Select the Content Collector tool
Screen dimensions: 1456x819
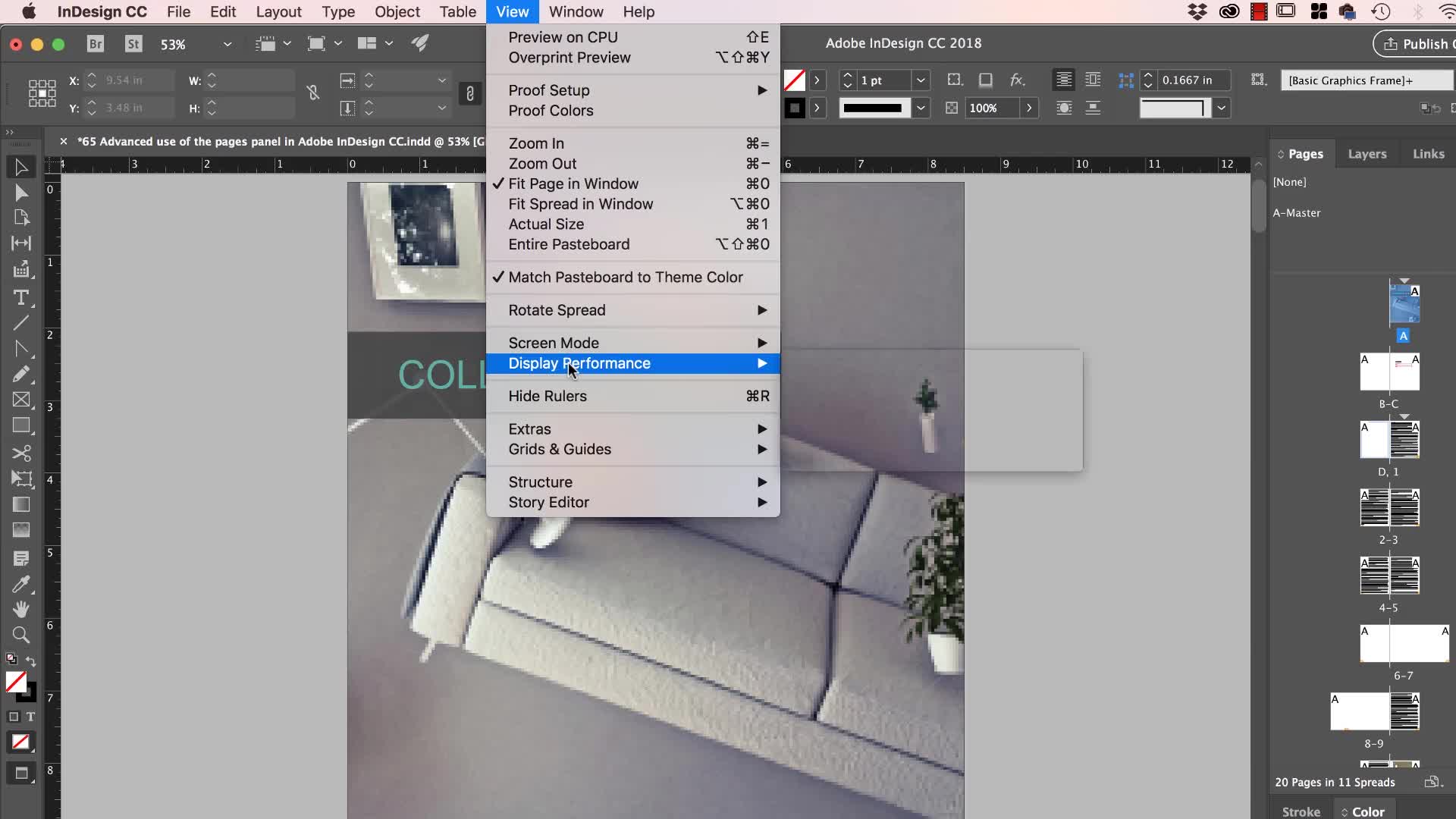(x=20, y=269)
